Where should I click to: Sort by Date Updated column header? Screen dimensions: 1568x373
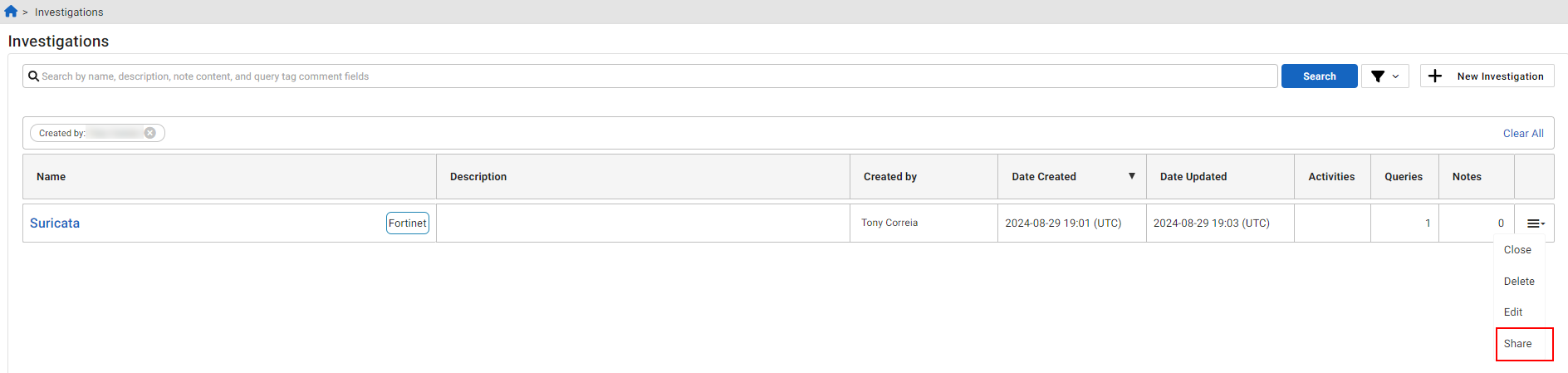pyautogui.click(x=1193, y=177)
